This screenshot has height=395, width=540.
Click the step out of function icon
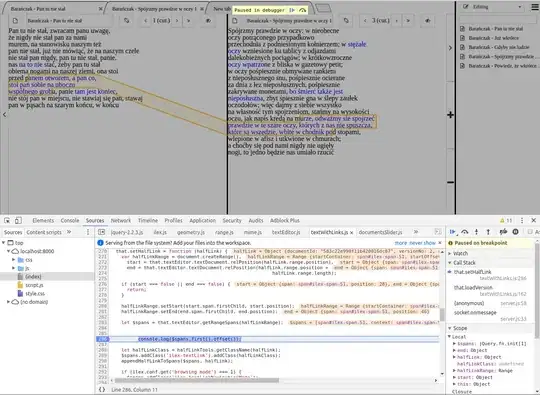click(x=488, y=232)
